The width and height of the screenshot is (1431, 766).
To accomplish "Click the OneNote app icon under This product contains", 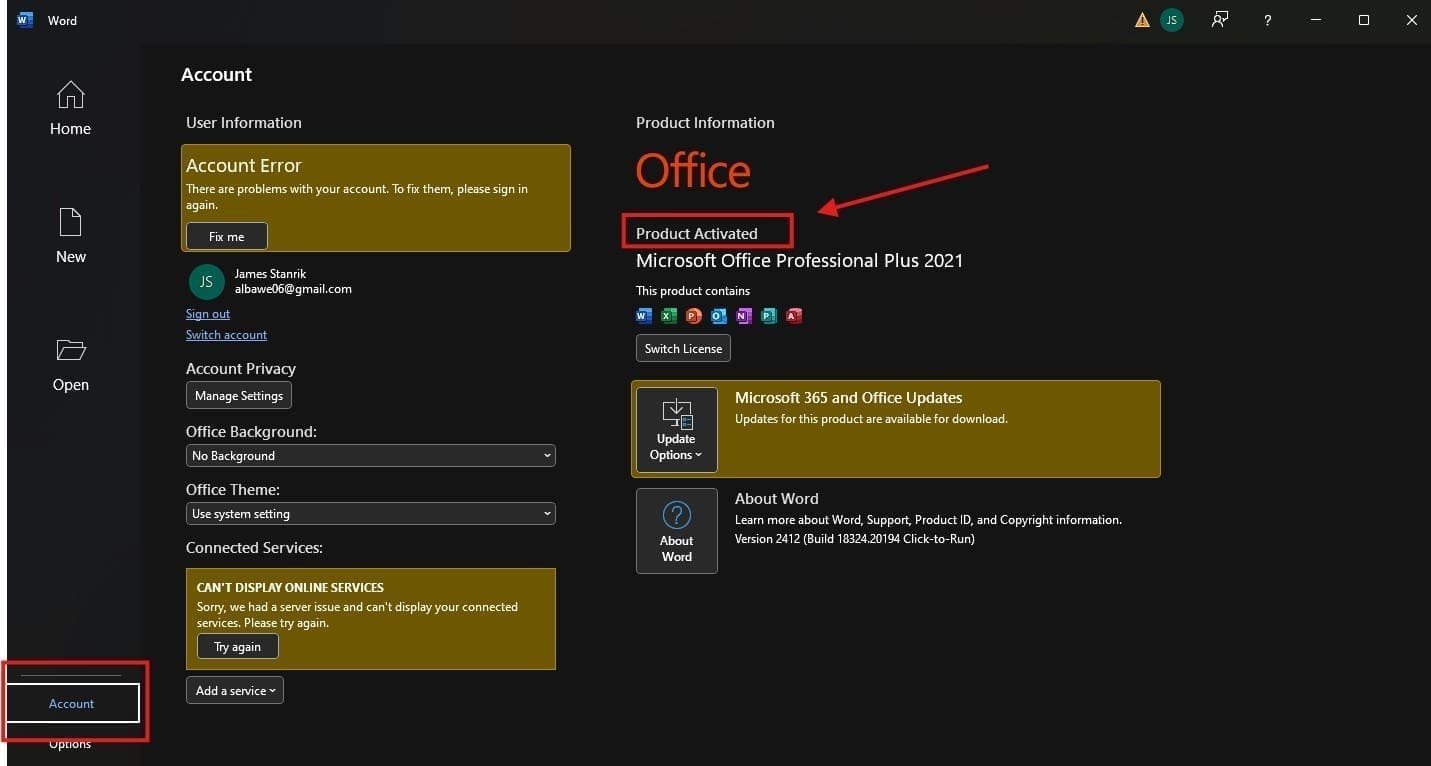I will click(744, 316).
